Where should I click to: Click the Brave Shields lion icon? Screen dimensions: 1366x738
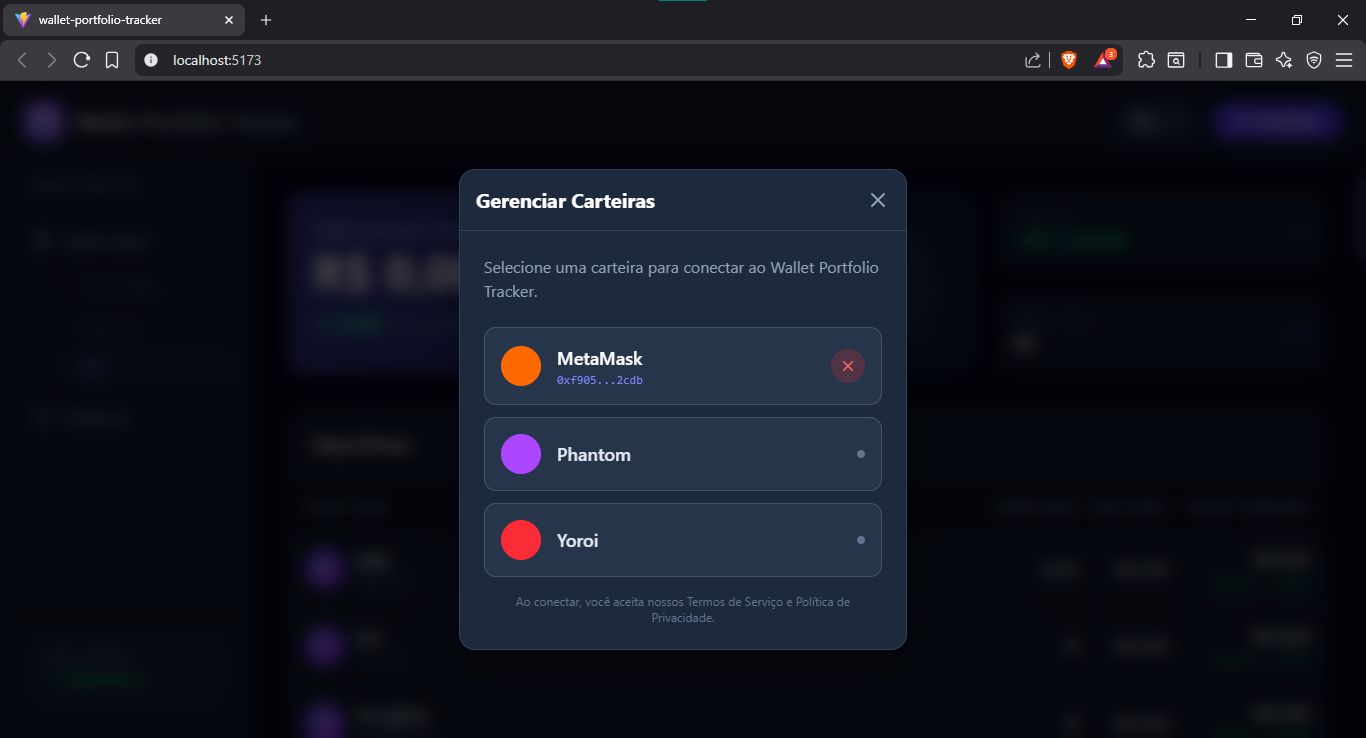(x=1069, y=59)
